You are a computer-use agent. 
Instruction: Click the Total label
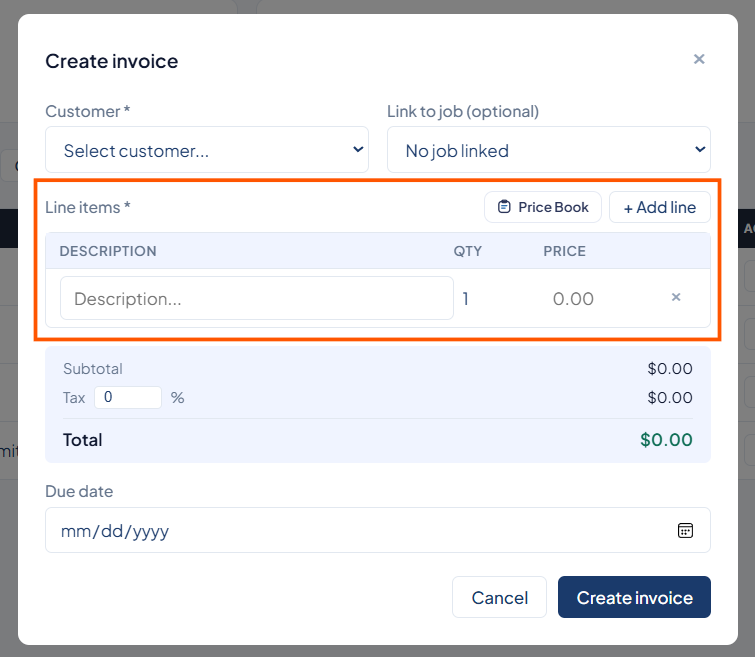pos(82,440)
